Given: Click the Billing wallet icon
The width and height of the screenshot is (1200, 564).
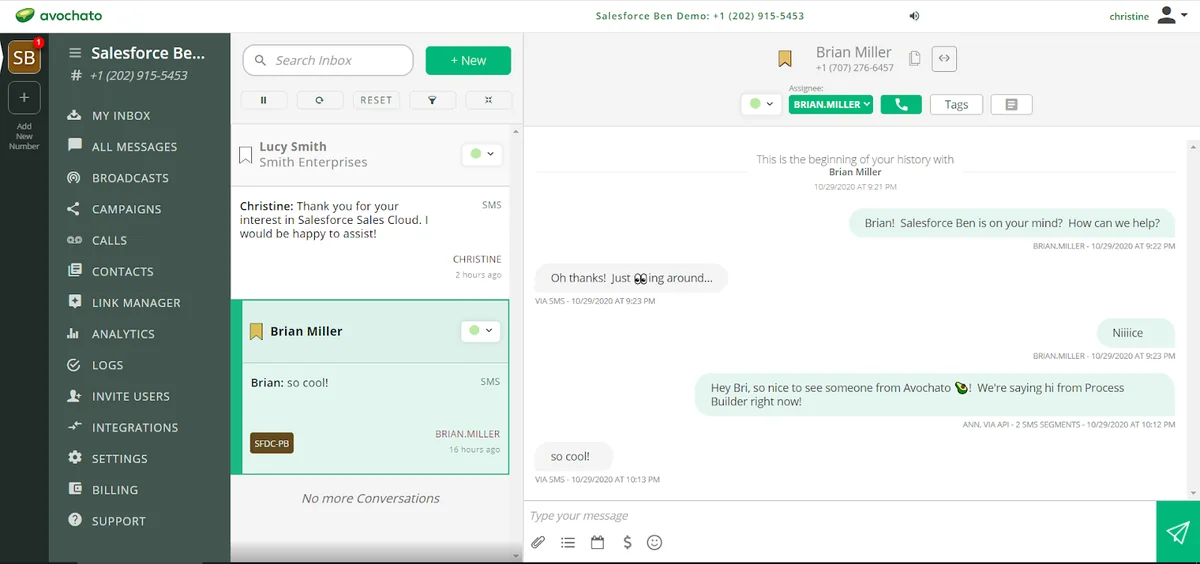Looking at the screenshot, I should click(74, 489).
